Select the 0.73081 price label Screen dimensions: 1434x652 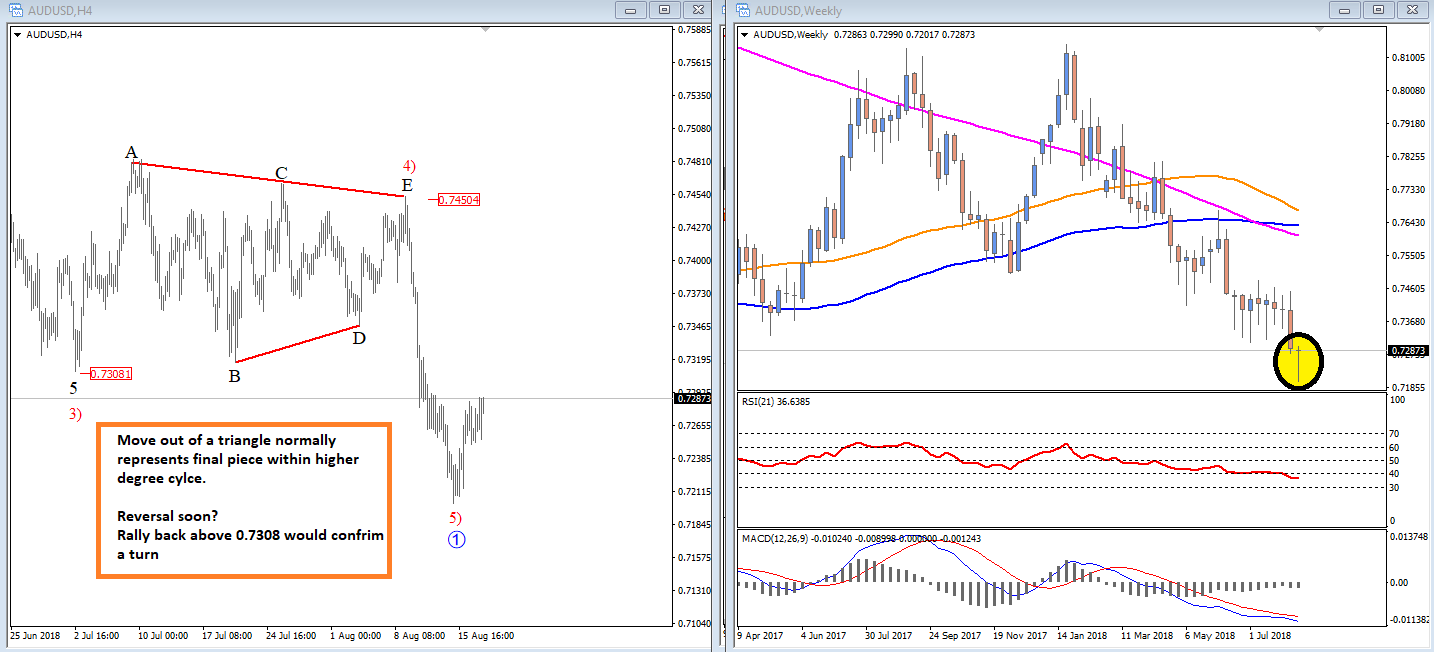pyautogui.click(x=111, y=374)
